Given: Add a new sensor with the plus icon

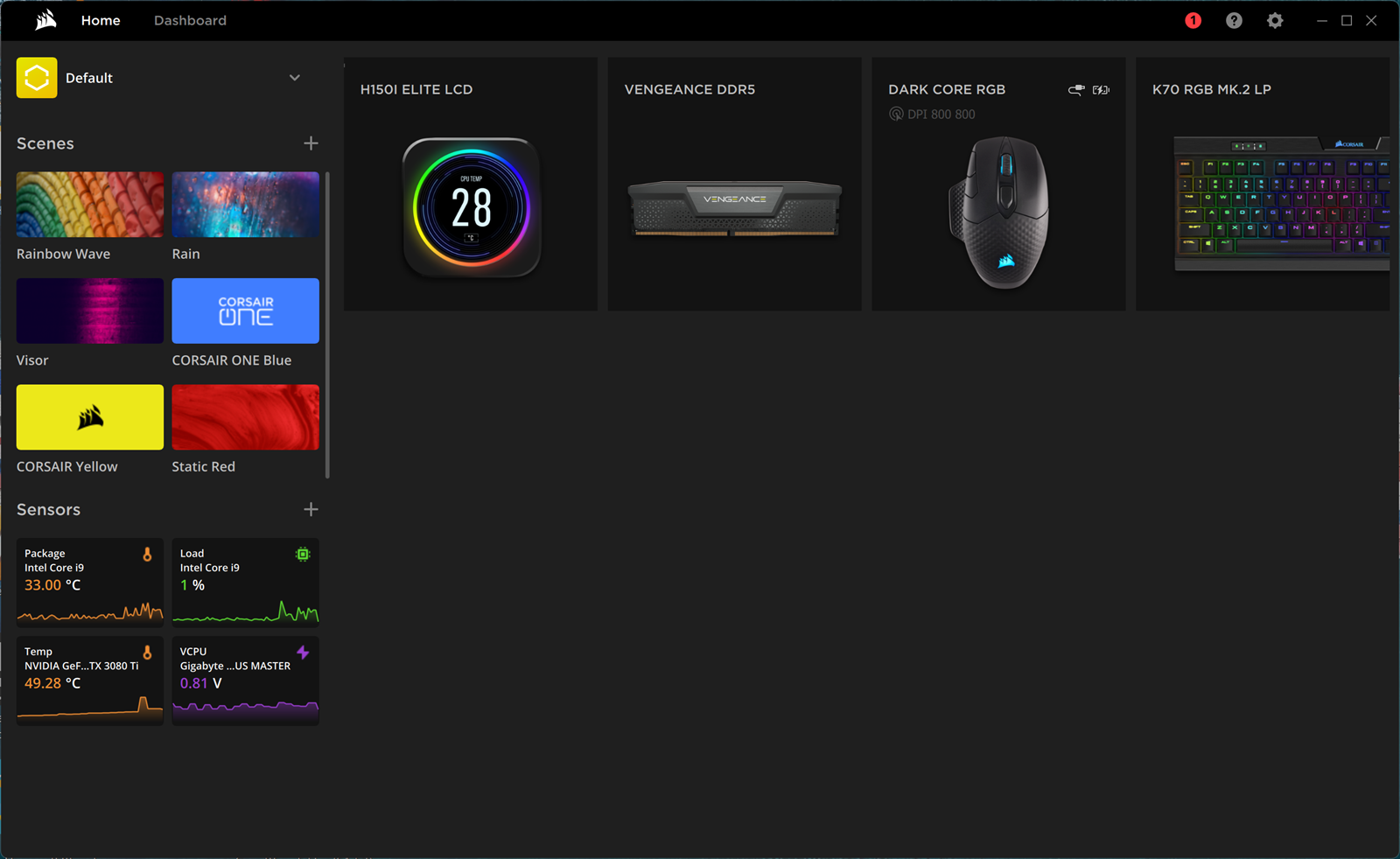Looking at the screenshot, I should [x=311, y=509].
